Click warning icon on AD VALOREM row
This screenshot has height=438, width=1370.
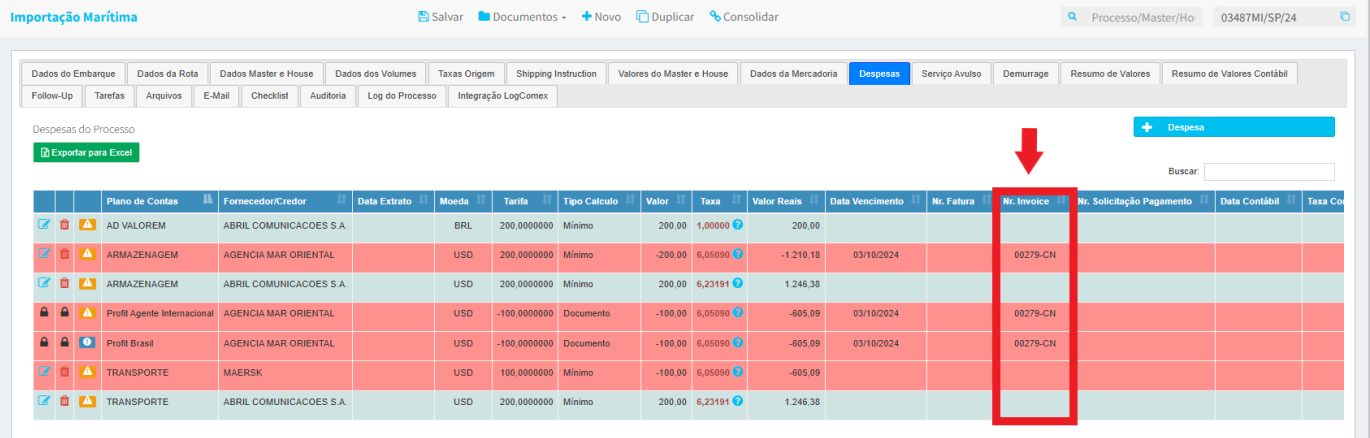pyautogui.click(x=88, y=225)
